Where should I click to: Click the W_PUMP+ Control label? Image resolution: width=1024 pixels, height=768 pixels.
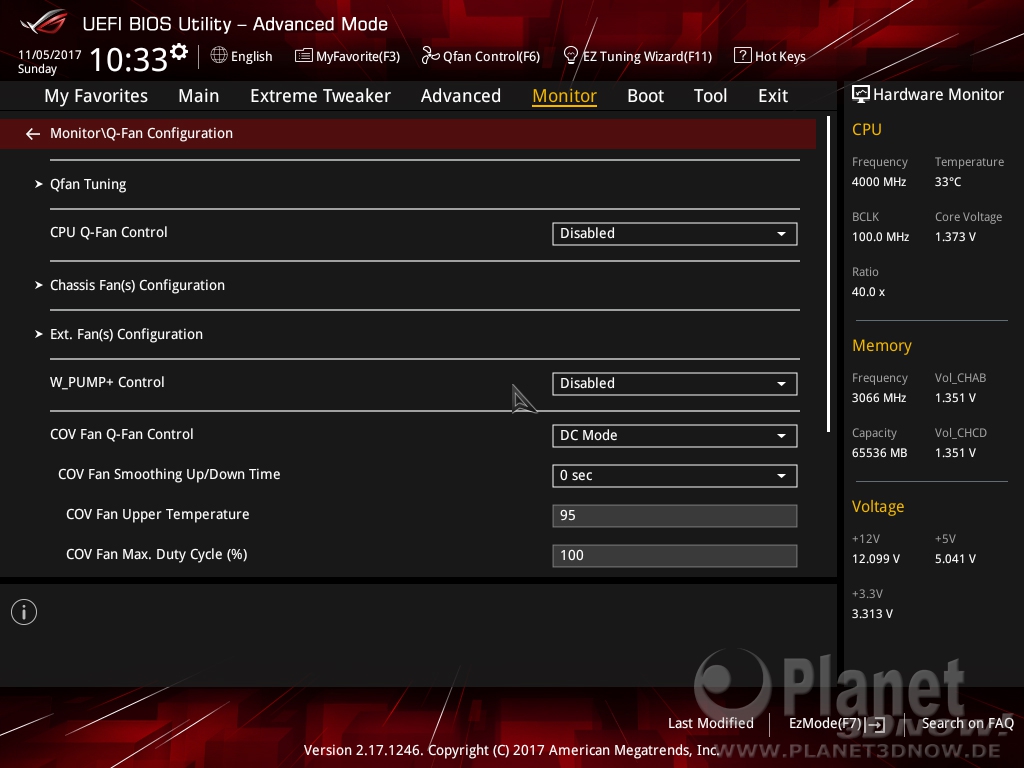107,382
